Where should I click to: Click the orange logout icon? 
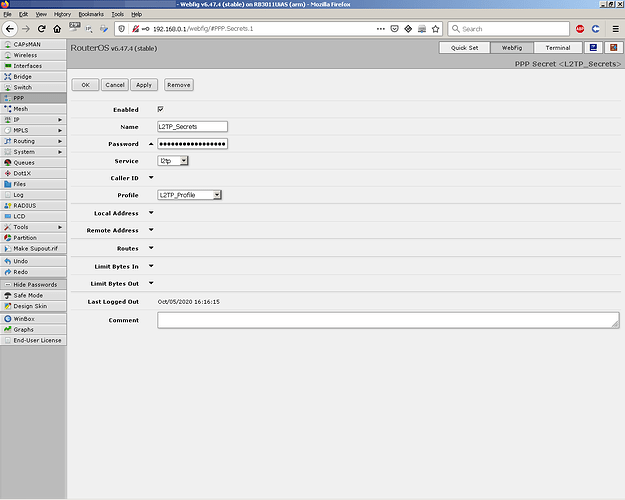tap(613, 48)
